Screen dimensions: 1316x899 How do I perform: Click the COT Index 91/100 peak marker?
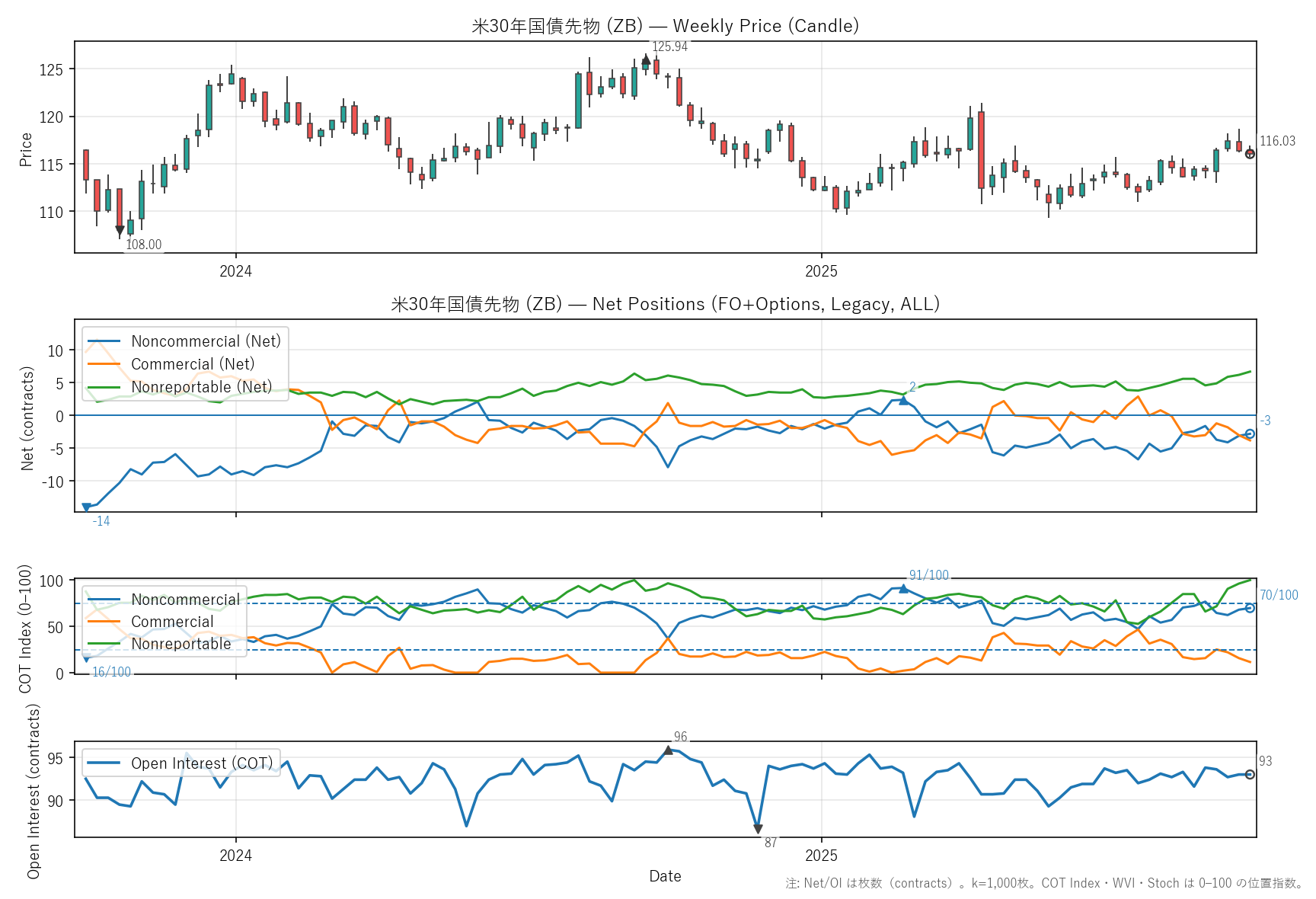[x=903, y=588]
